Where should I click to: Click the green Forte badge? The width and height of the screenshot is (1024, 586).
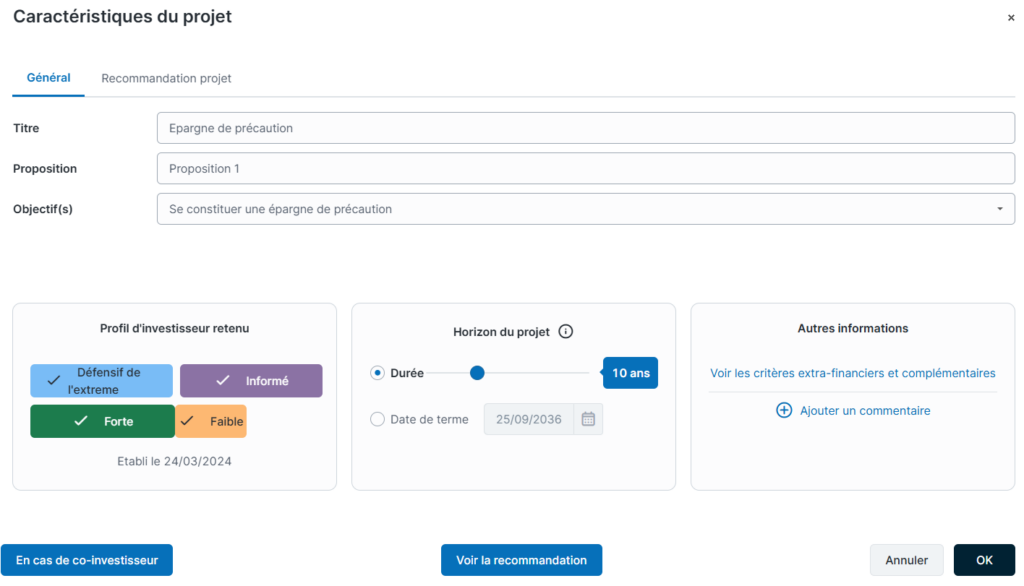coord(103,421)
